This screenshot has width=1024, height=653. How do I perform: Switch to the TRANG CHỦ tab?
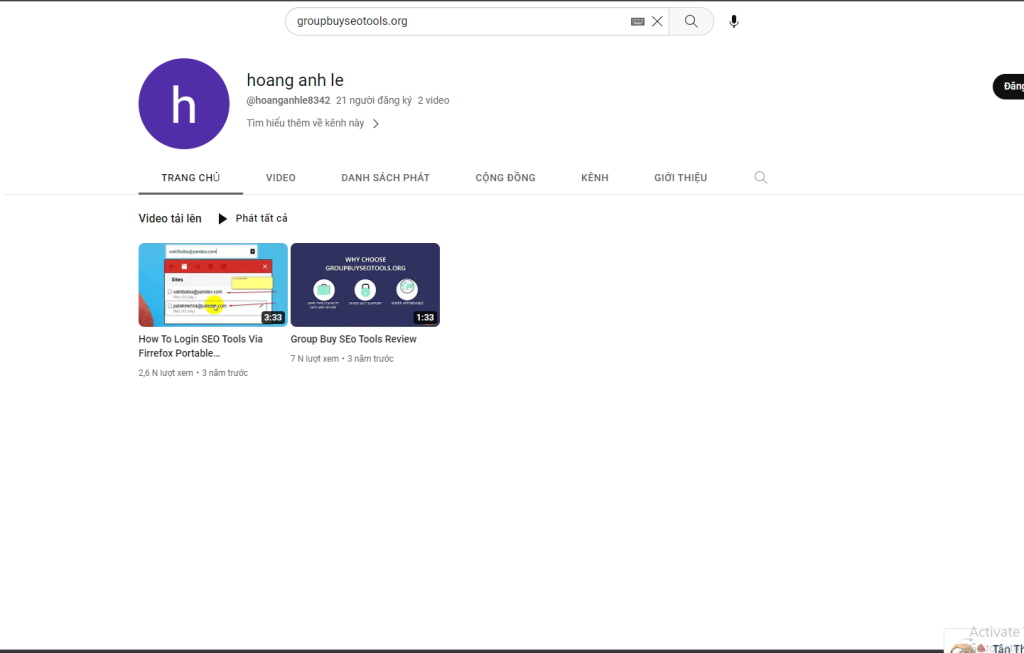pyautogui.click(x=191, y=178)
